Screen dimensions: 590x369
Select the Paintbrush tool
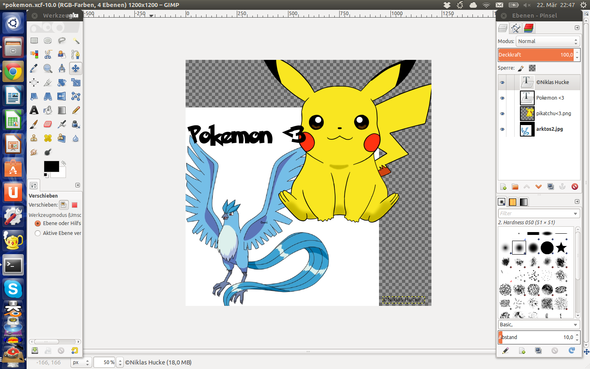(x=34, y=124)
